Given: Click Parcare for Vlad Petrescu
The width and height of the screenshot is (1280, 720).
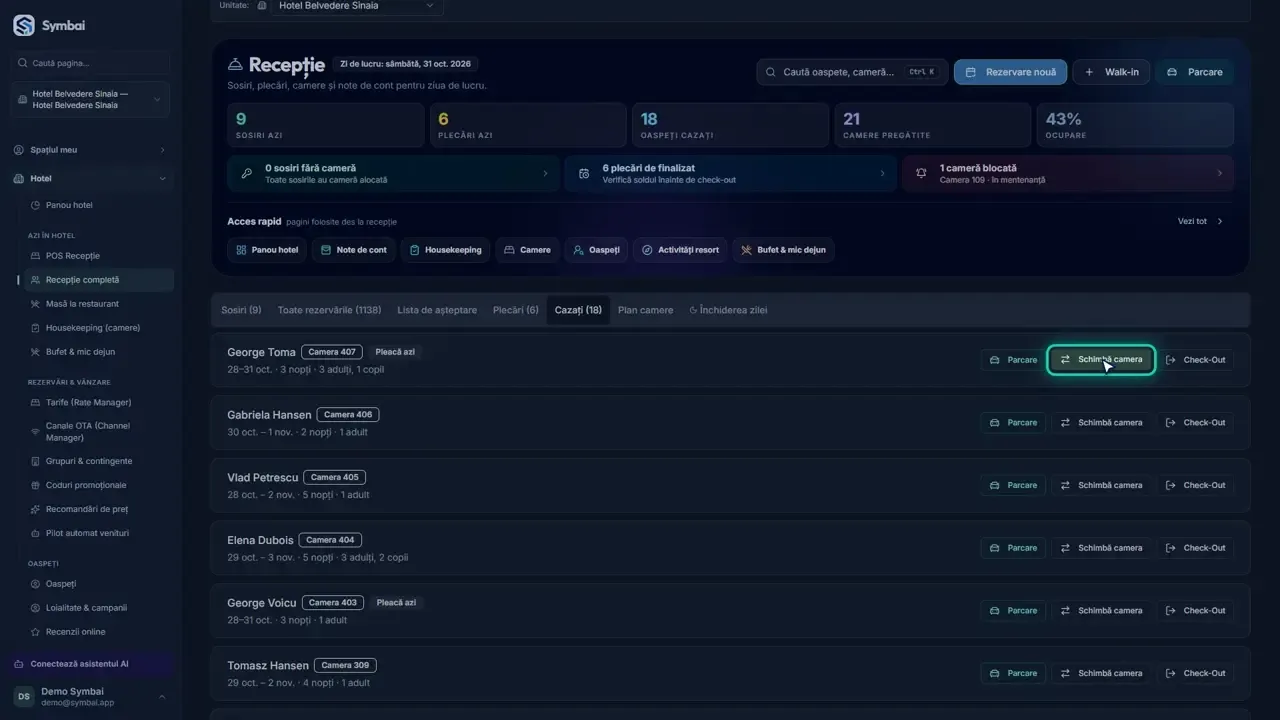Looking at the screenshot, I should tap(1013, 485).
